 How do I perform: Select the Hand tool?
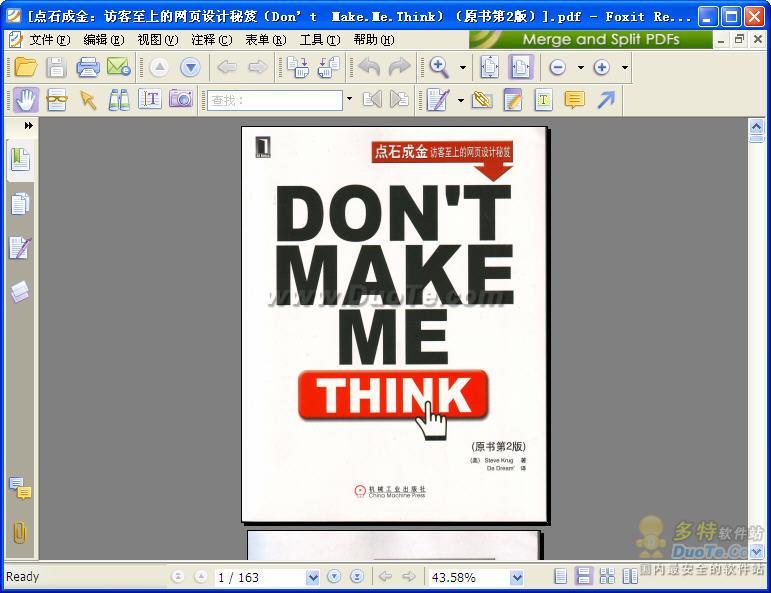pos(26,100)
